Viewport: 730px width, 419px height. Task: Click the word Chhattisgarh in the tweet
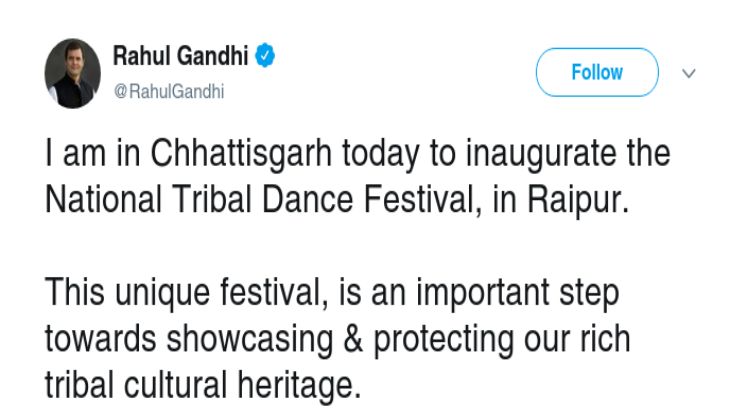click(241, 155)
